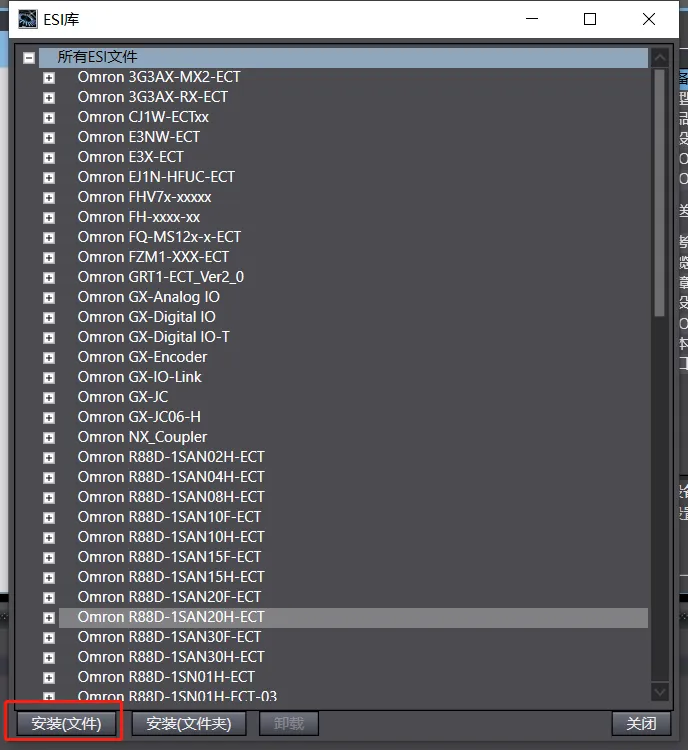Screen dimensions: 688x750
Task: Click scrollbar down arrow in ESI list
Action: (x=659, y=691)
